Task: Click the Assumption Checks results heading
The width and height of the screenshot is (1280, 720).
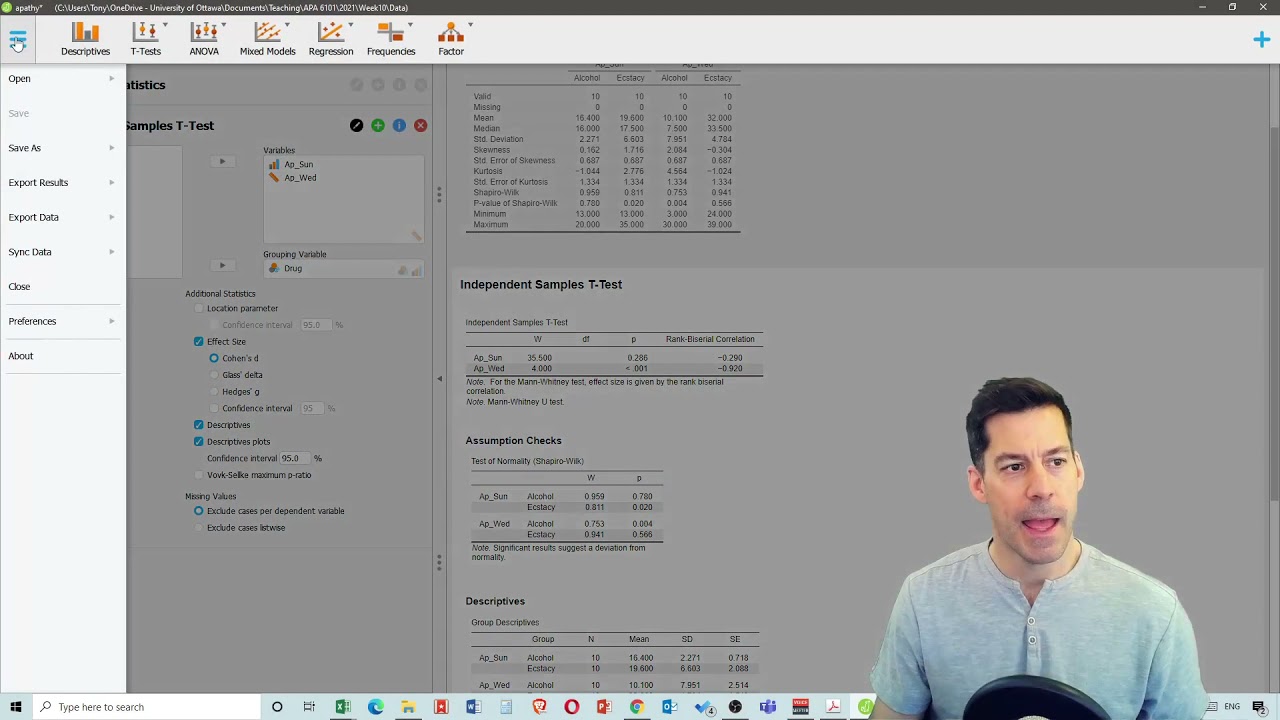Action: tap(513, 441)
